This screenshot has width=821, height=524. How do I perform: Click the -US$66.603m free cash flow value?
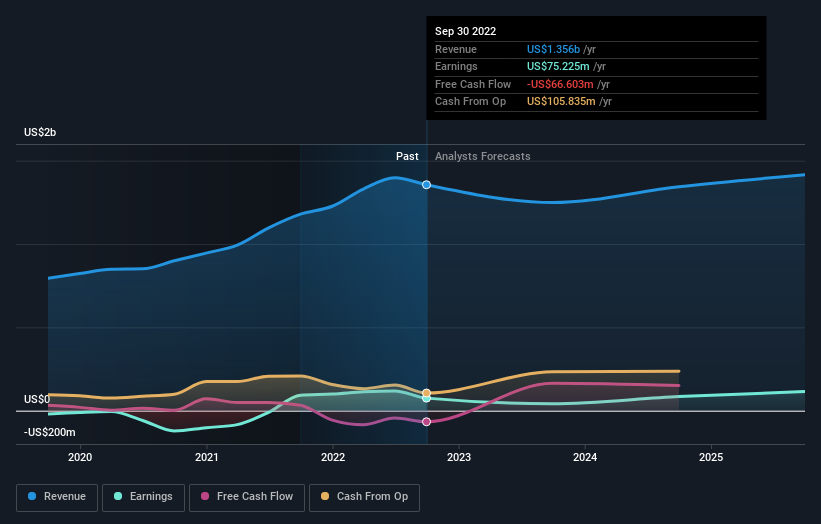click(x=560, y=84)
